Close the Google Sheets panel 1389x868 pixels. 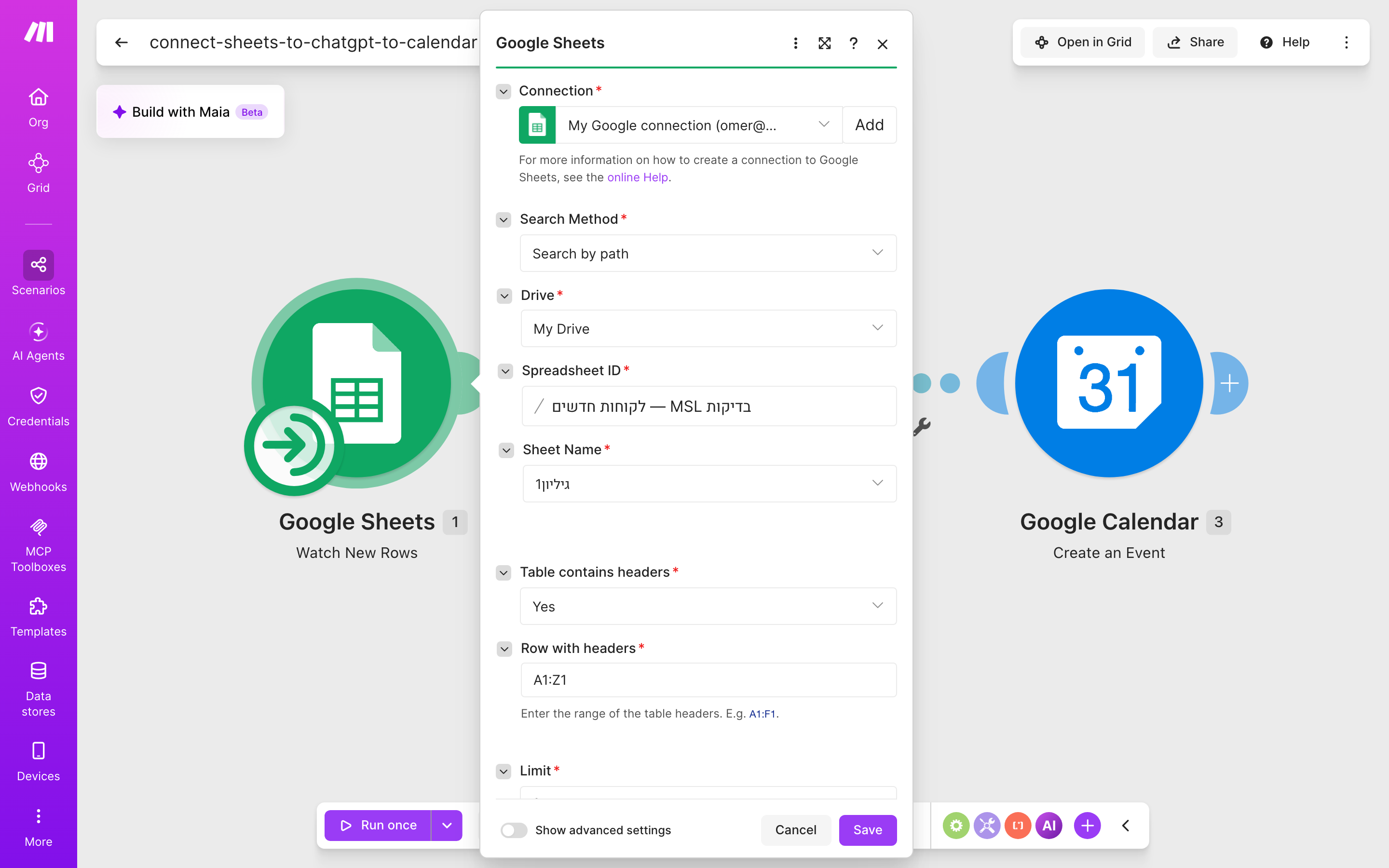[x=883, y=44]
